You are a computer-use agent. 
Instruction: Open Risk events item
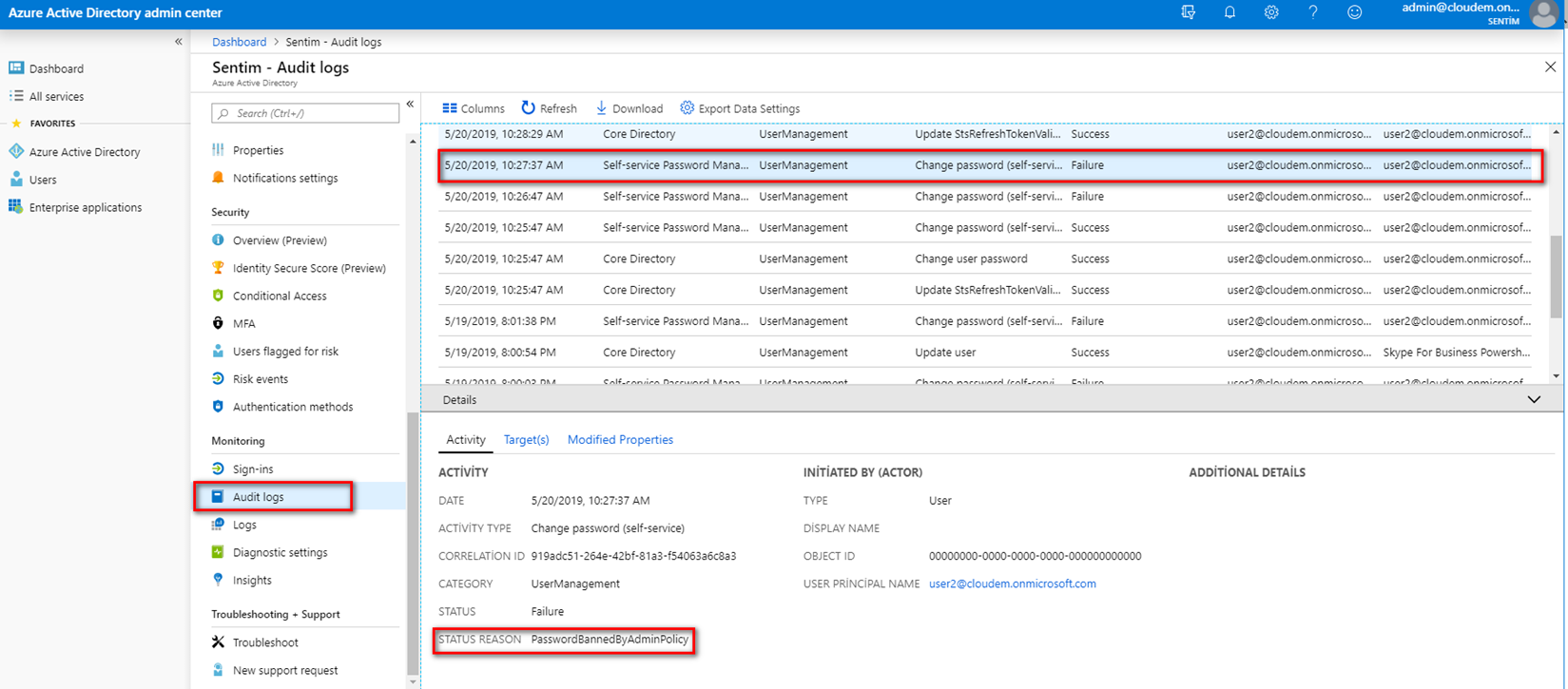[x=261, y=379]
